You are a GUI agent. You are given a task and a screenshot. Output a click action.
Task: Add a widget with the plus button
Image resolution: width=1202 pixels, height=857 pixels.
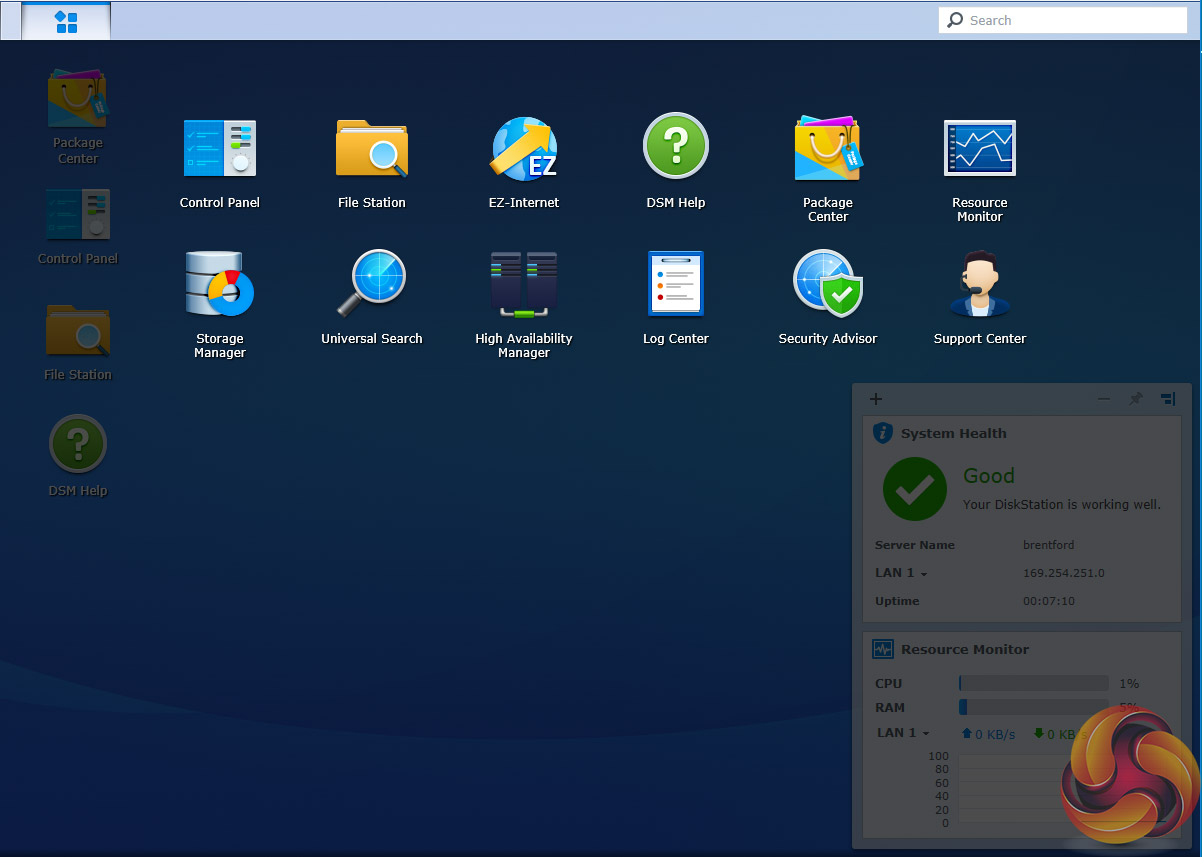[x=876, y=399]
